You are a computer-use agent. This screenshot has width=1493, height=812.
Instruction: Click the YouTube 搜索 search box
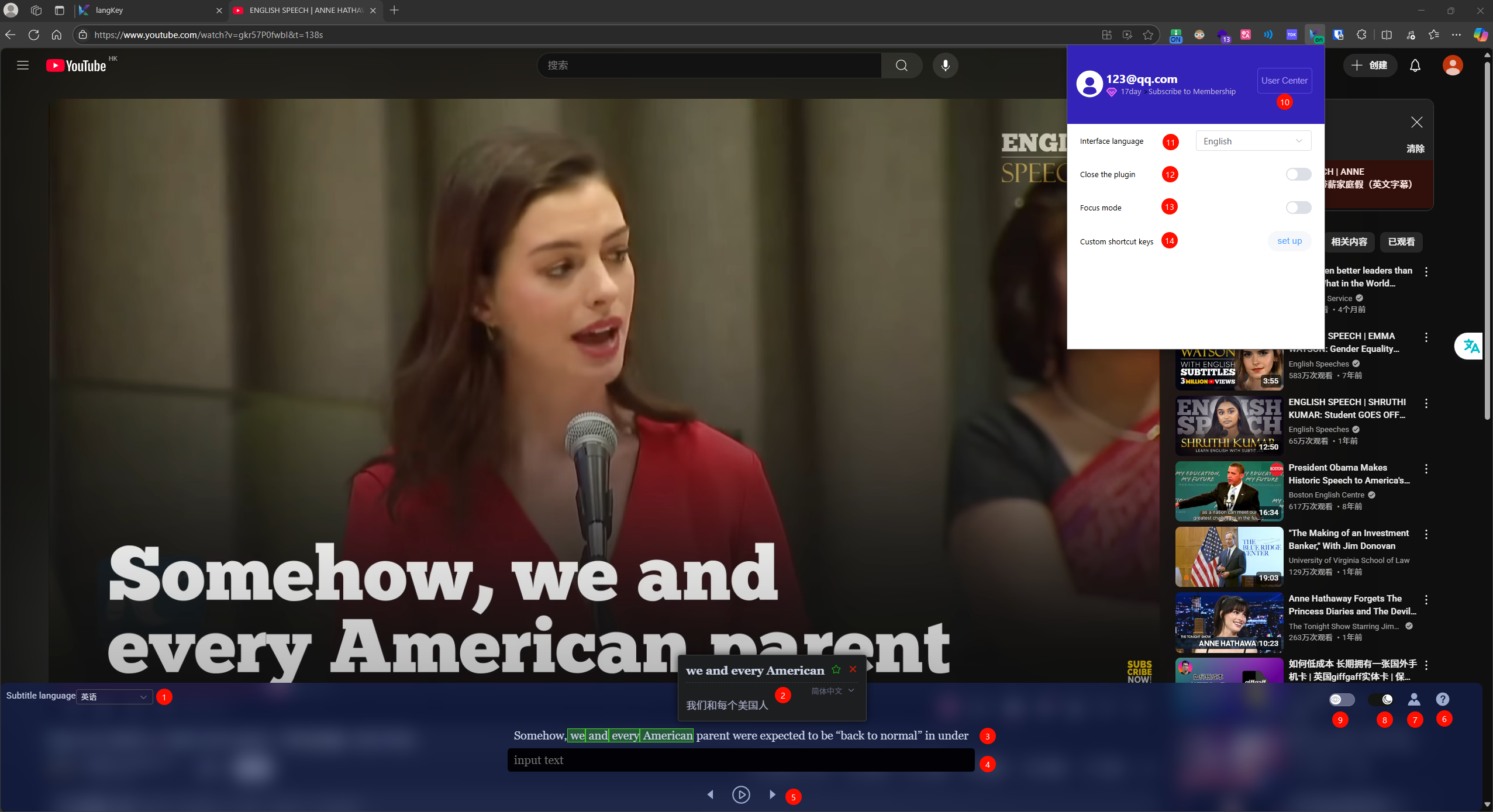pos(709,65)
